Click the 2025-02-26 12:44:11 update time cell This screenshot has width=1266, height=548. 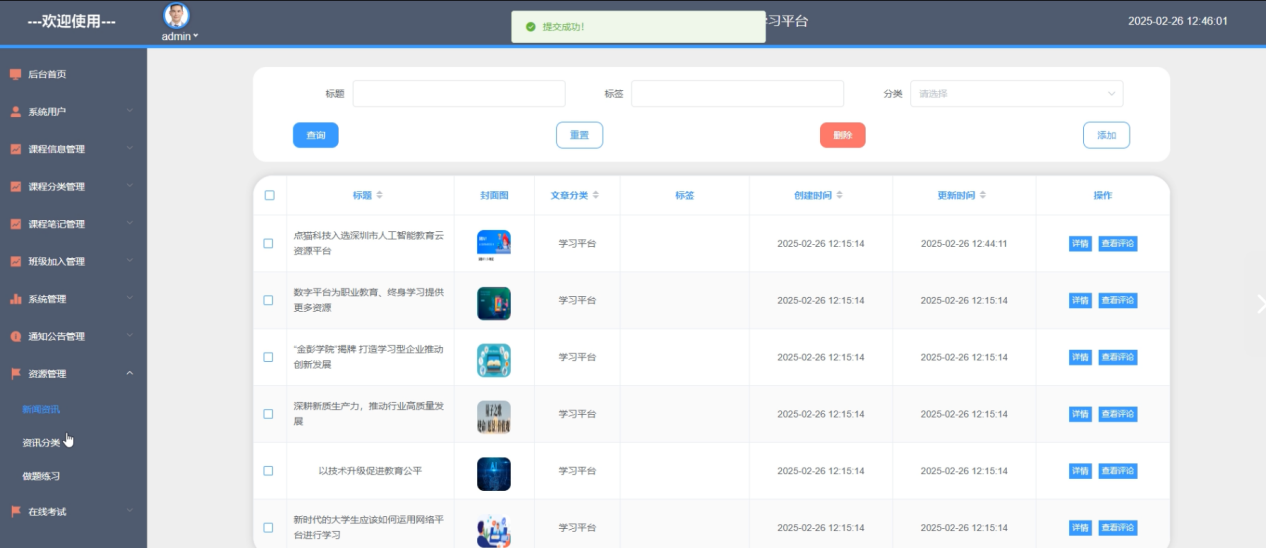click(x=964, y=243)
